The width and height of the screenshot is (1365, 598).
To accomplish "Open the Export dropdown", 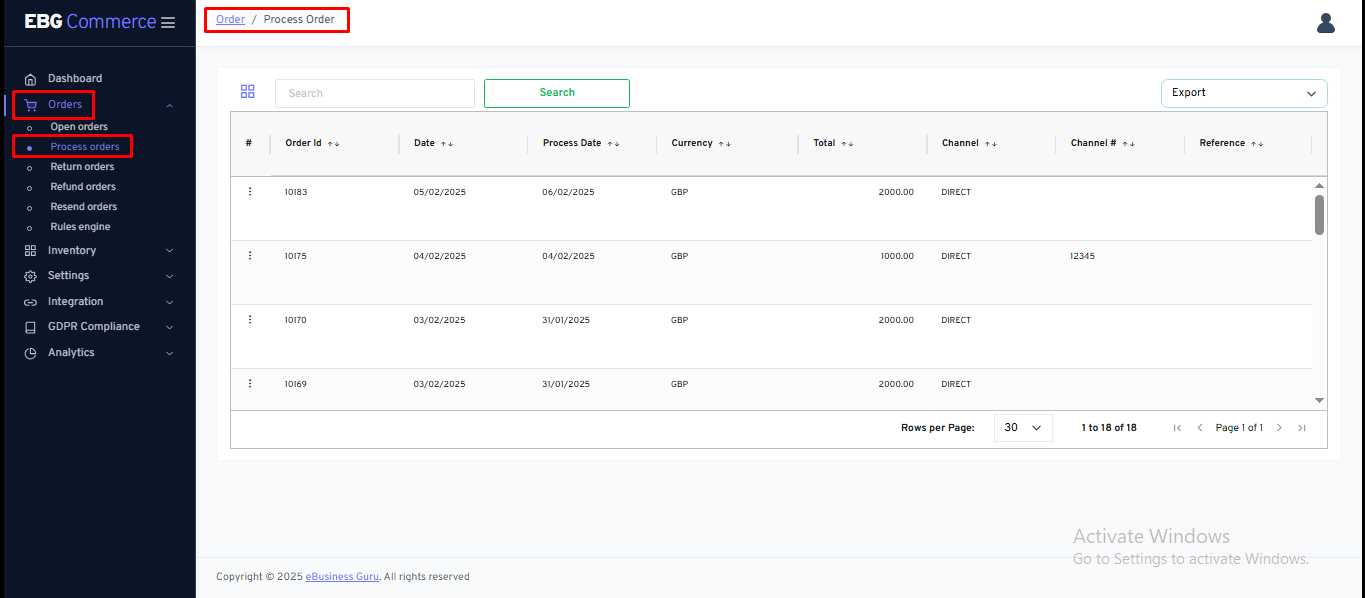I will coord(1243,93).
